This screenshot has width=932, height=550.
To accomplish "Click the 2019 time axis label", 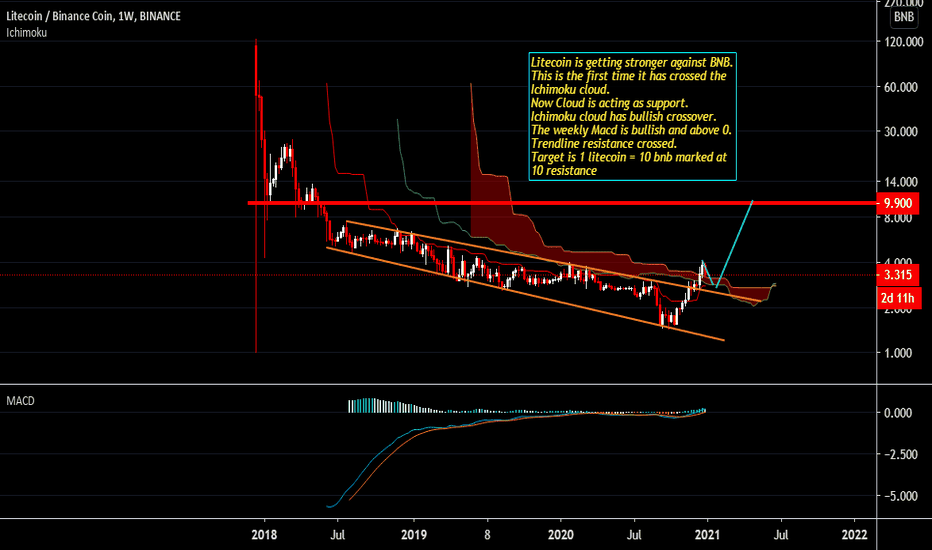I will click(x=414, y=535).
